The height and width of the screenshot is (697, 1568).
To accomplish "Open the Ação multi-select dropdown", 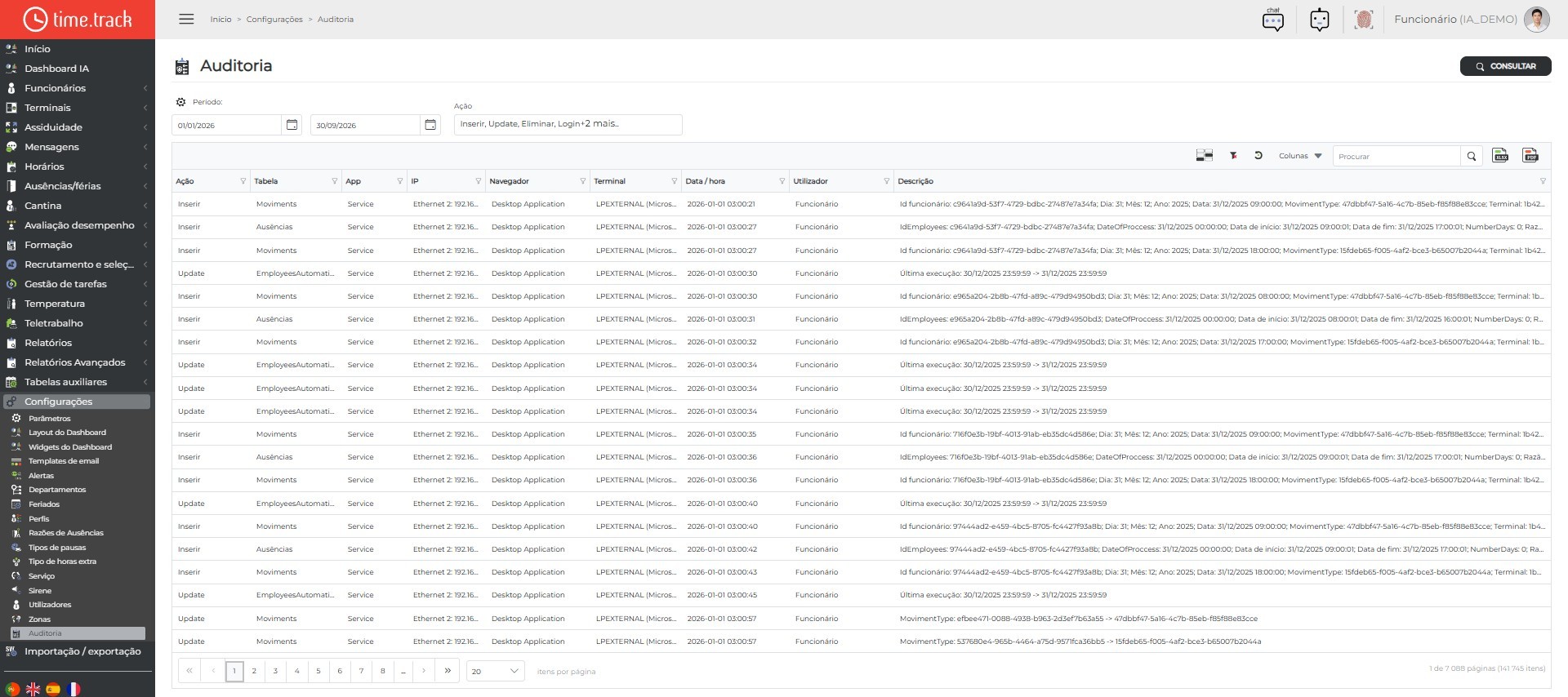I will [x=568, y=124].
